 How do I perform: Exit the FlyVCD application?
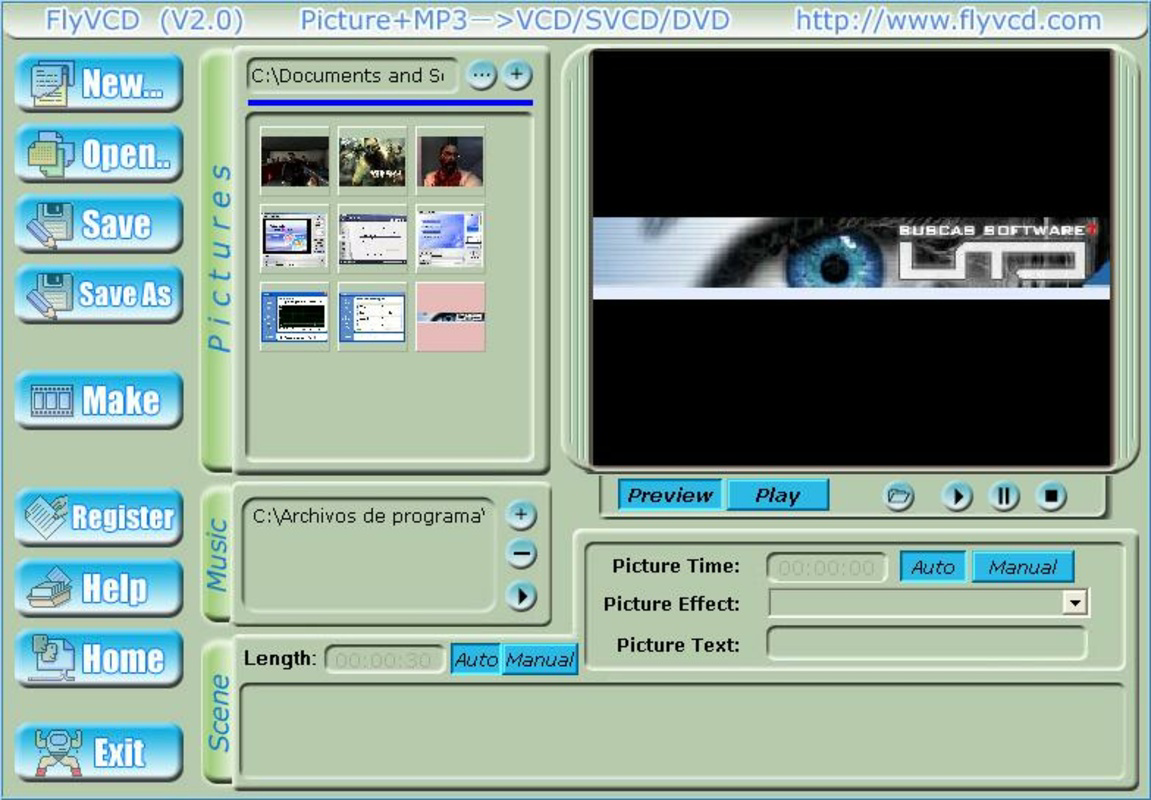[x=99, y=752]
